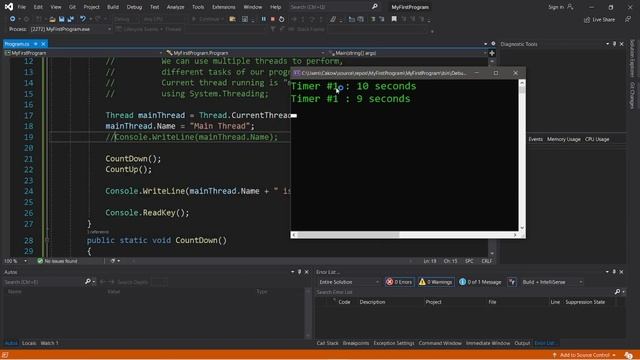Toggle the Error List build filter icon
The width and height of the screenshot is (640, 360).
coord(512,282)
